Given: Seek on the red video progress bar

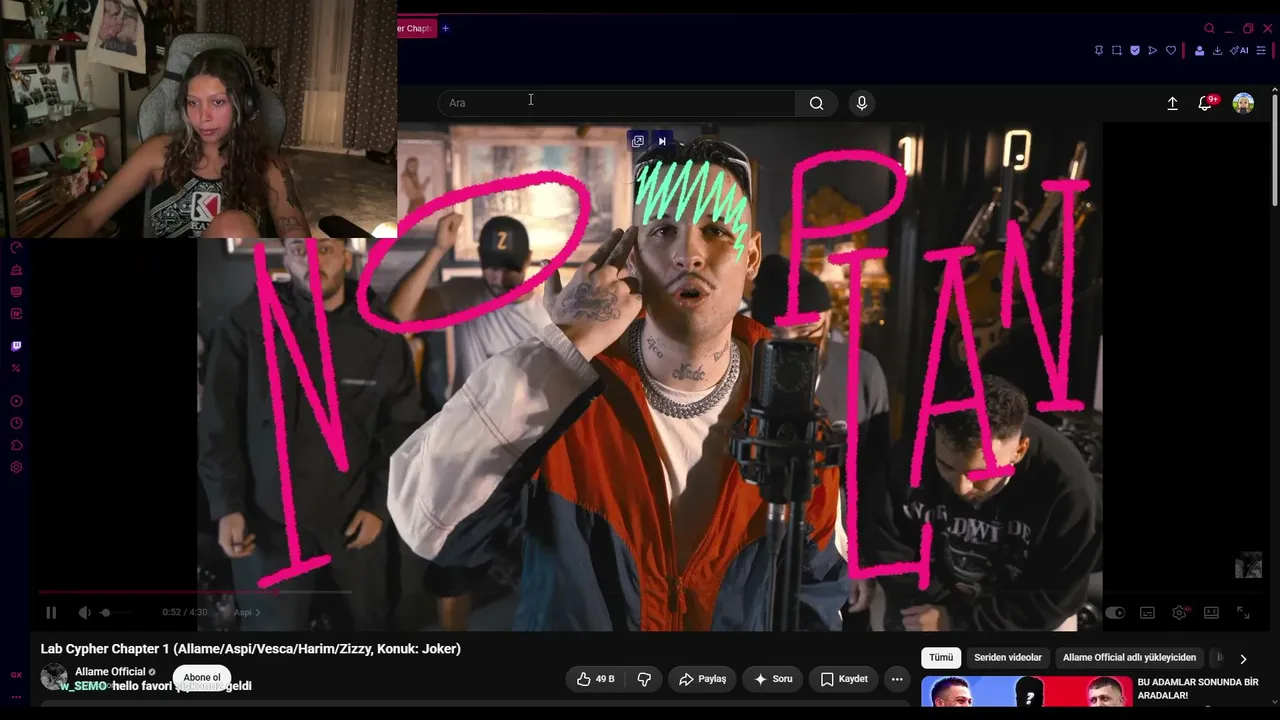Looking at the screenshot, I should tap(195, 591).
